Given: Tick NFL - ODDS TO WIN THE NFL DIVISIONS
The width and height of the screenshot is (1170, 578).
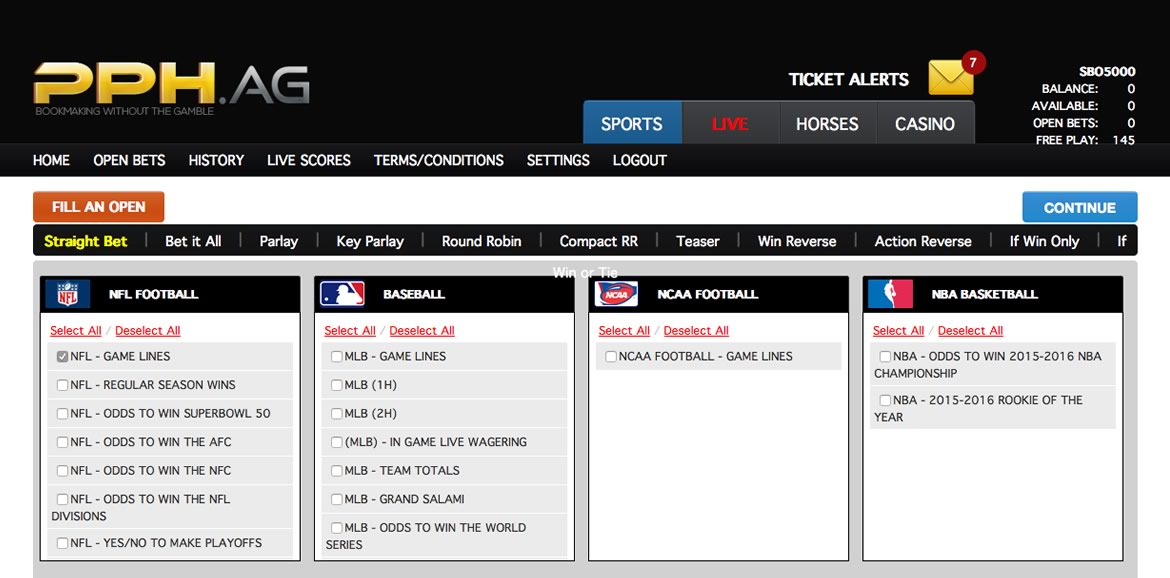Looking at the screenshot, I should coord(63,499).
